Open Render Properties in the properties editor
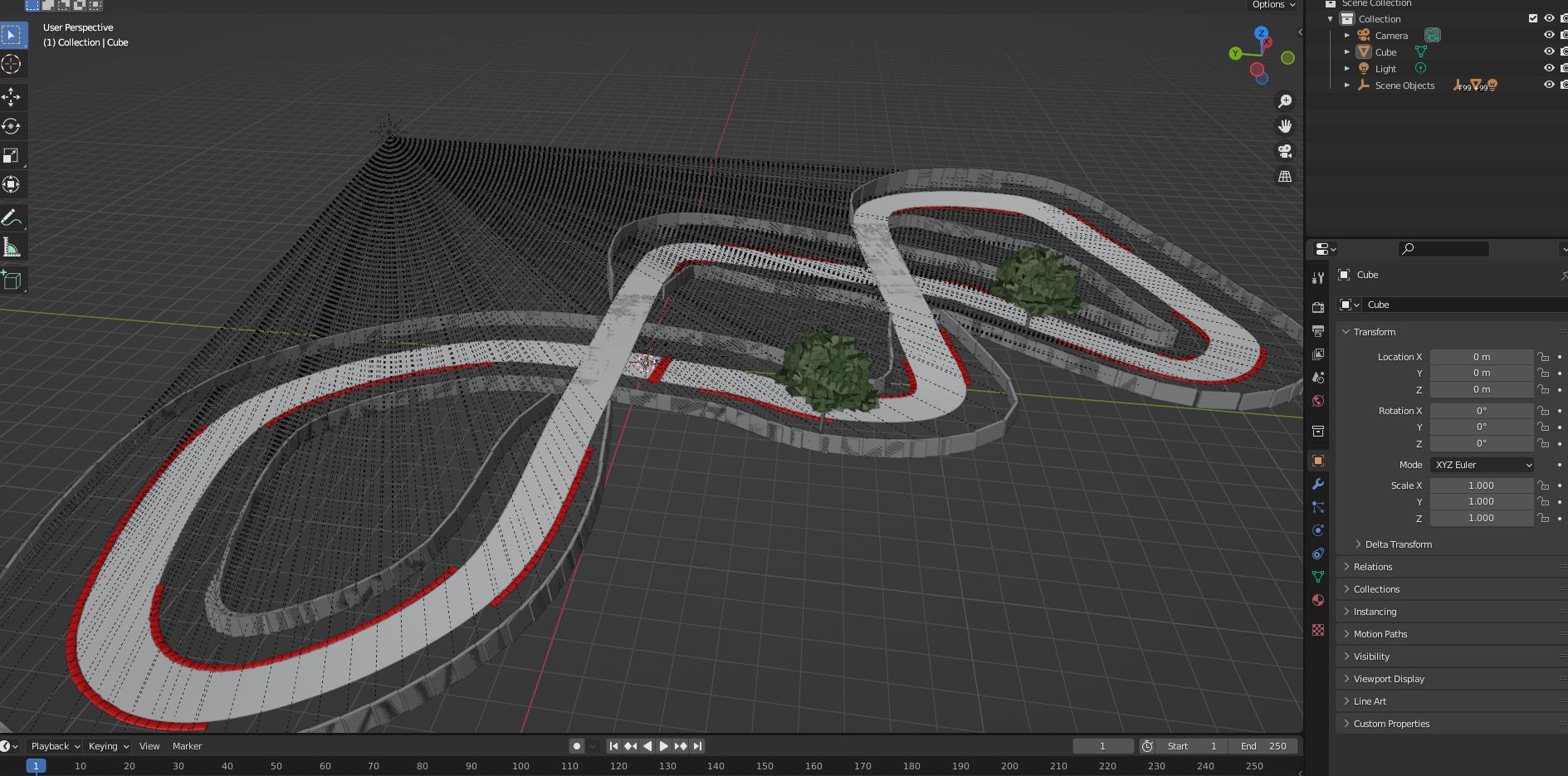 coord(1318,306)
